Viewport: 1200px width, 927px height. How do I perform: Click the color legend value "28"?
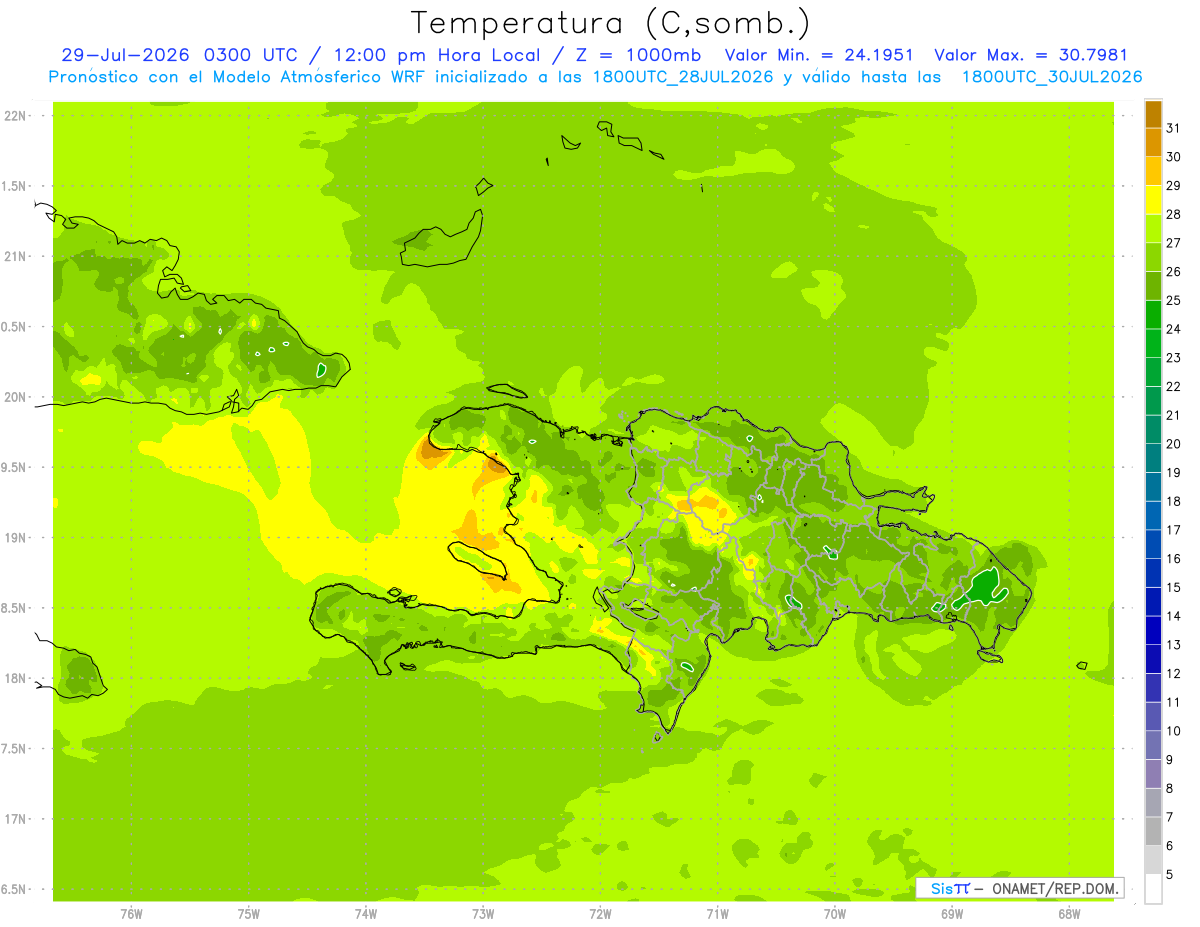point(1174,214)
